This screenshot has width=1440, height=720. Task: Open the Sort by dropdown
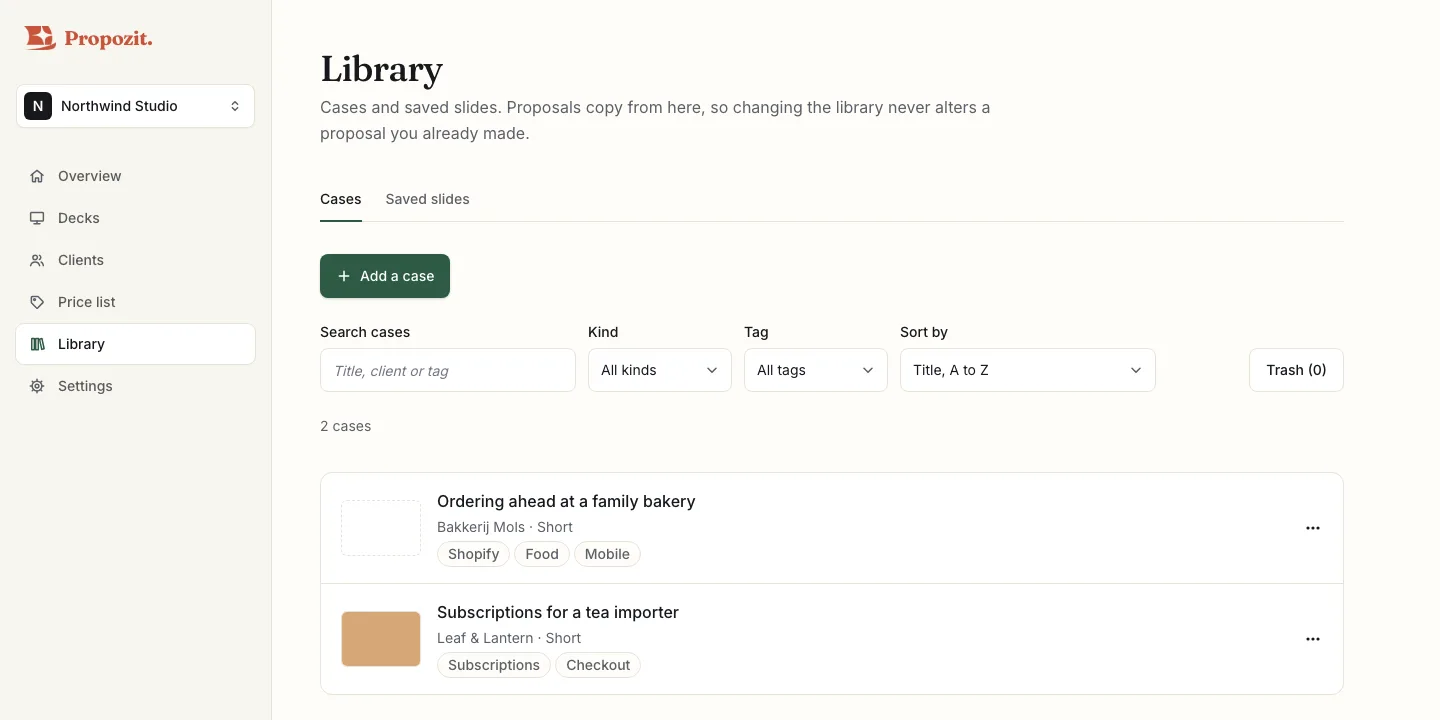(x=1028, y=370)
